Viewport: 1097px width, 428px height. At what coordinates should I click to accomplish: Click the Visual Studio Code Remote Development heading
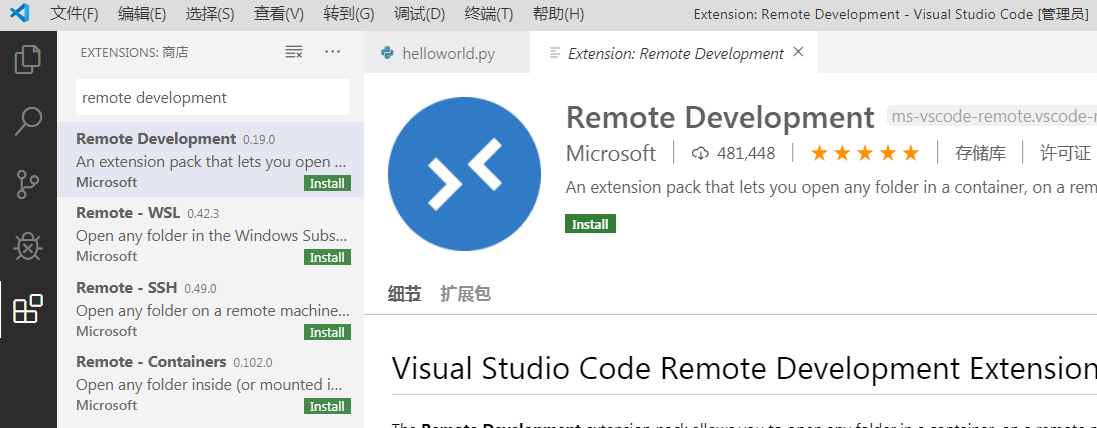(744, 368)
